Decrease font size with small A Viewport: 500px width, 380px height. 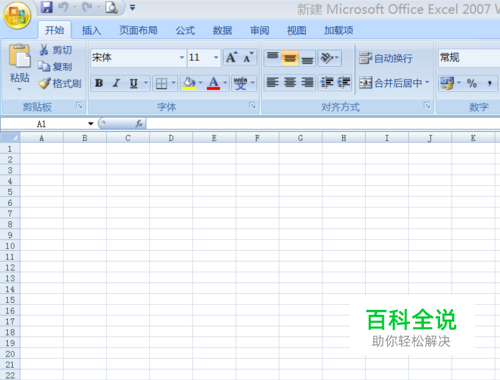coord(248,57)
